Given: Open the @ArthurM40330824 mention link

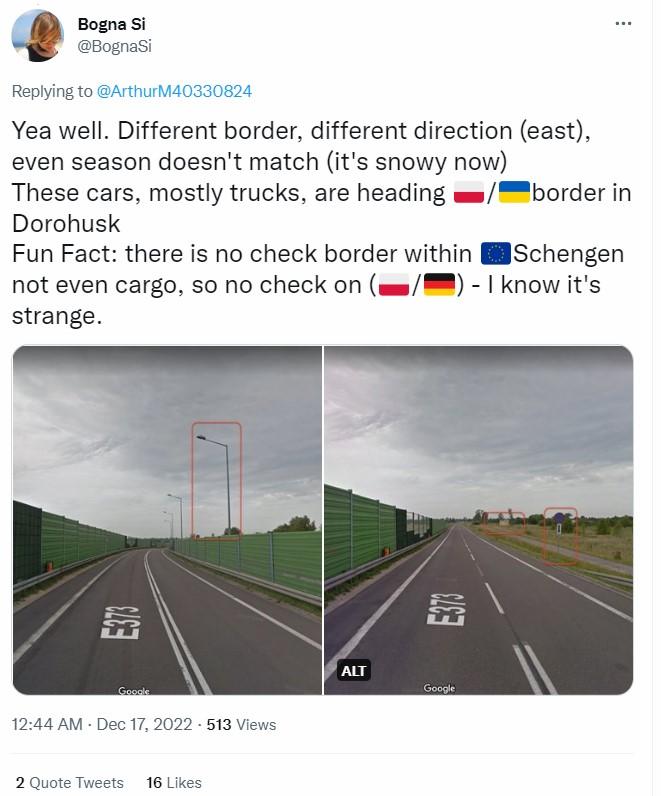Looking at the screenshot, I should click(174, 91).
